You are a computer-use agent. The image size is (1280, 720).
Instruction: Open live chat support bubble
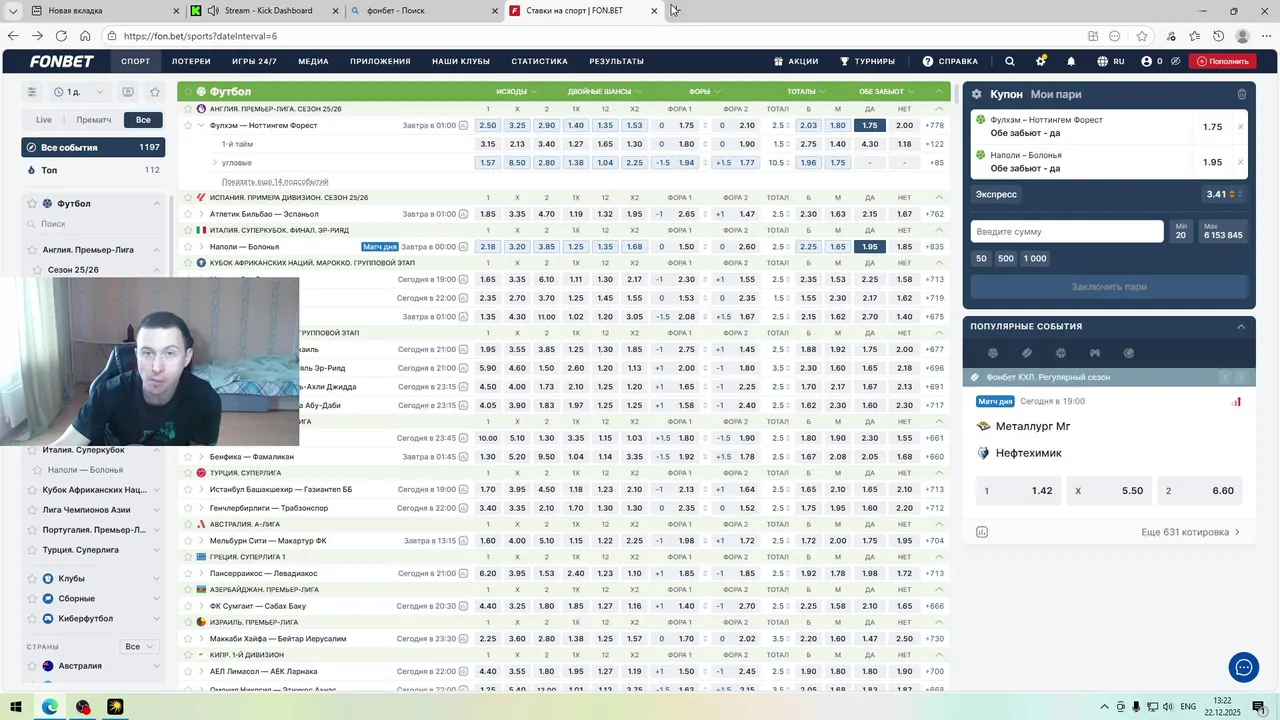coord(1244,667)
